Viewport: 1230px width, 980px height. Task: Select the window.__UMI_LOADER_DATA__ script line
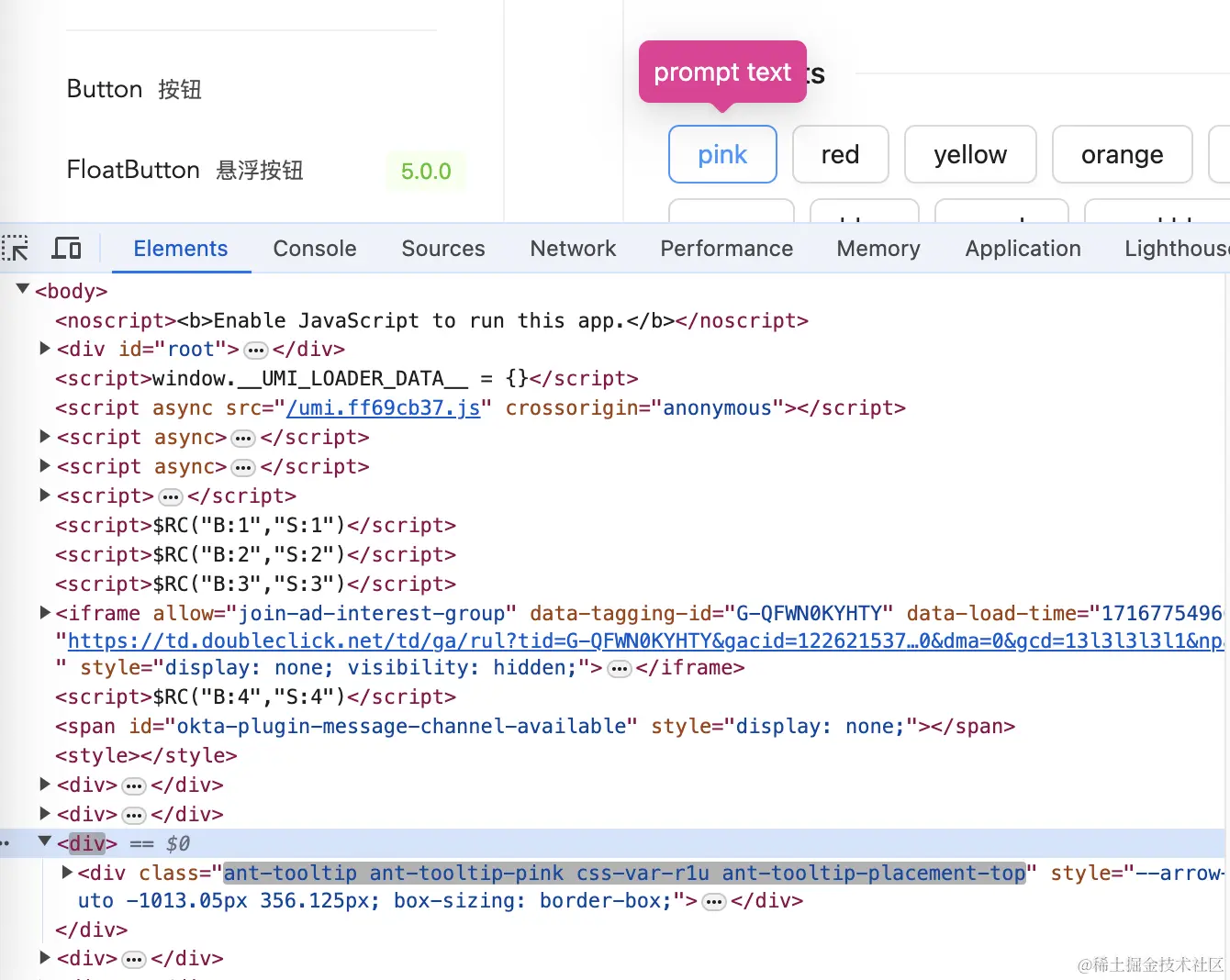346,378
